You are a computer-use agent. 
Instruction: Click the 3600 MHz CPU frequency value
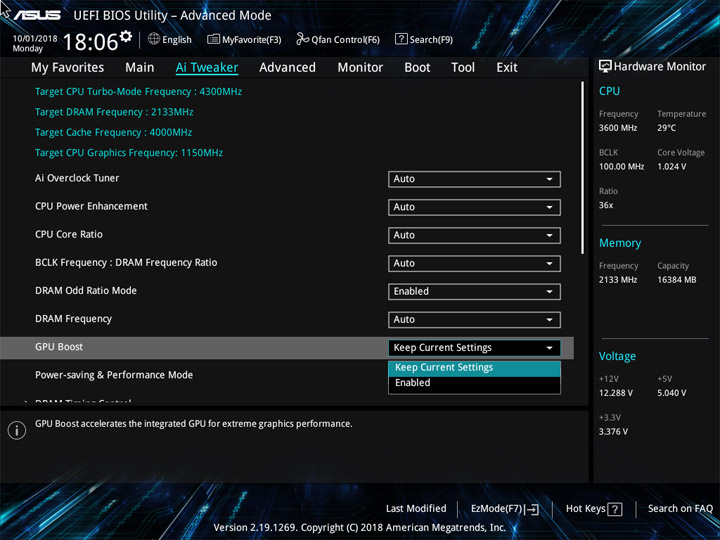(x=618, y=128)
